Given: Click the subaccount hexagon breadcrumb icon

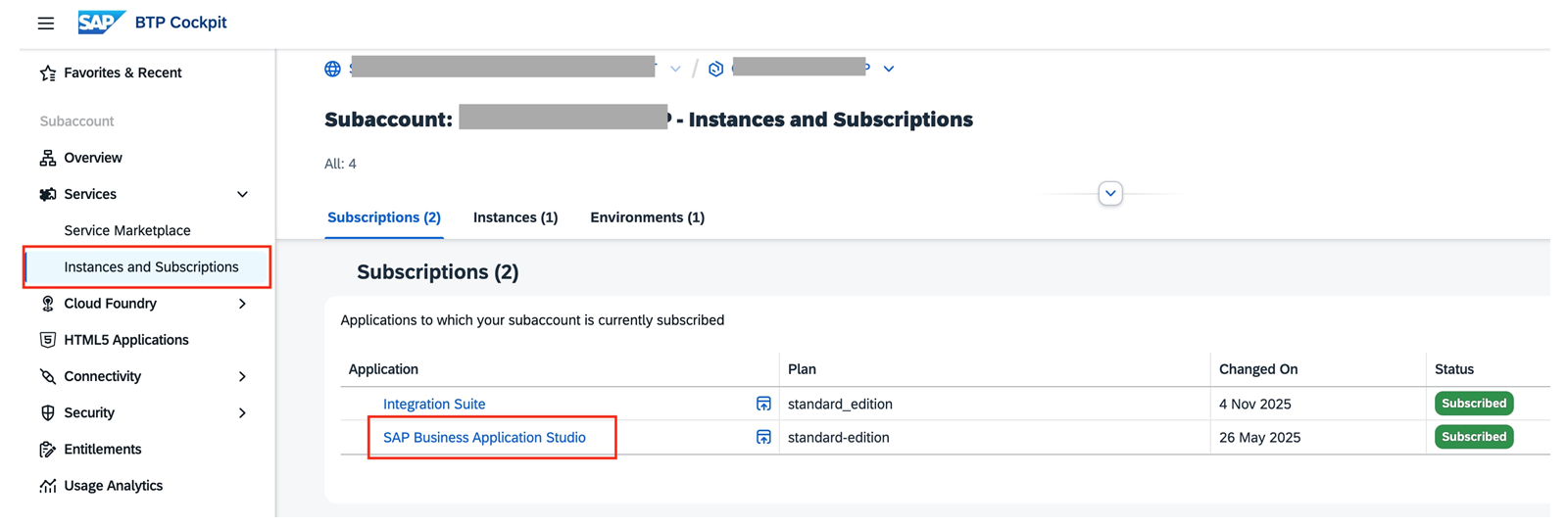Looking at the screenshot, I should point(716,69).
